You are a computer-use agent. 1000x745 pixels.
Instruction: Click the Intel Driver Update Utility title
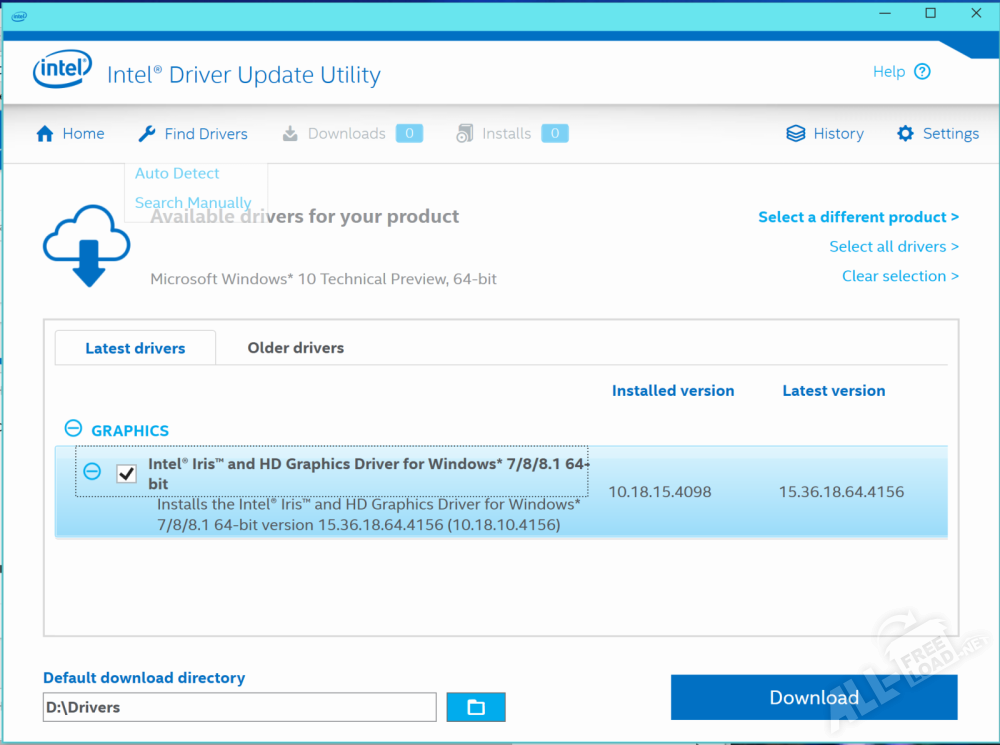coord(244,75)
